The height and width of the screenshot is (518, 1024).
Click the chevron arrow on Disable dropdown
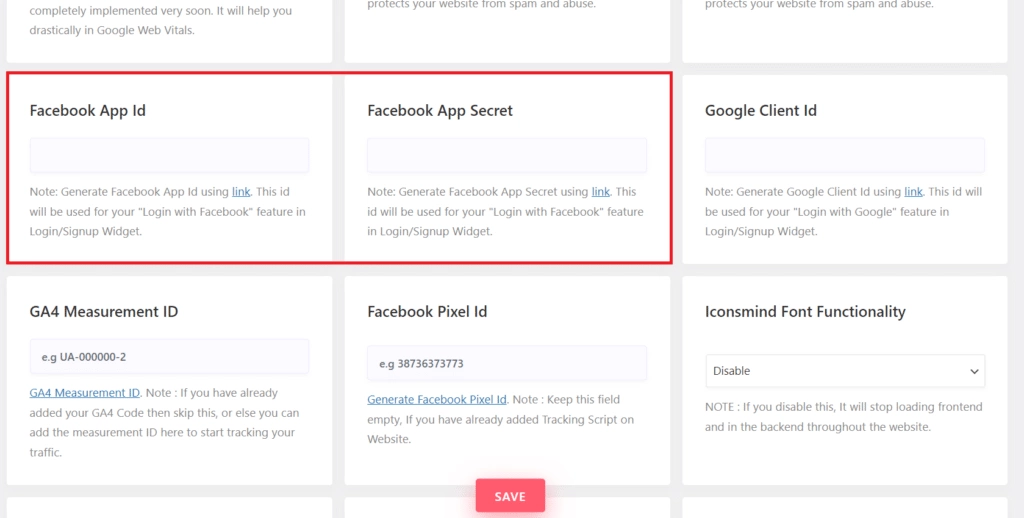click(x=974, y=371)
